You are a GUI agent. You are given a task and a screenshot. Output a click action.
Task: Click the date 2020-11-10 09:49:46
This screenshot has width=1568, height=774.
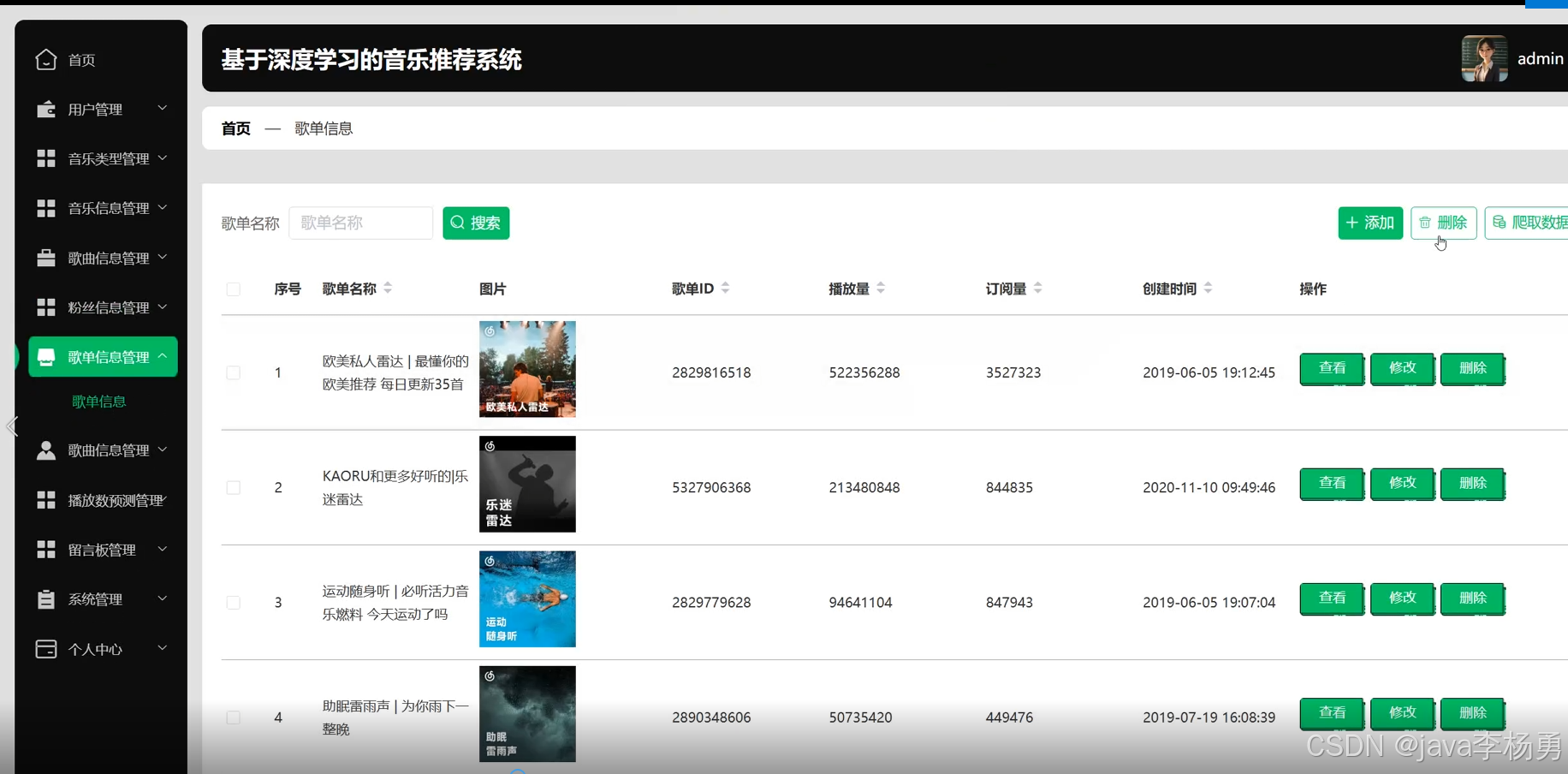click(1209, 487)
